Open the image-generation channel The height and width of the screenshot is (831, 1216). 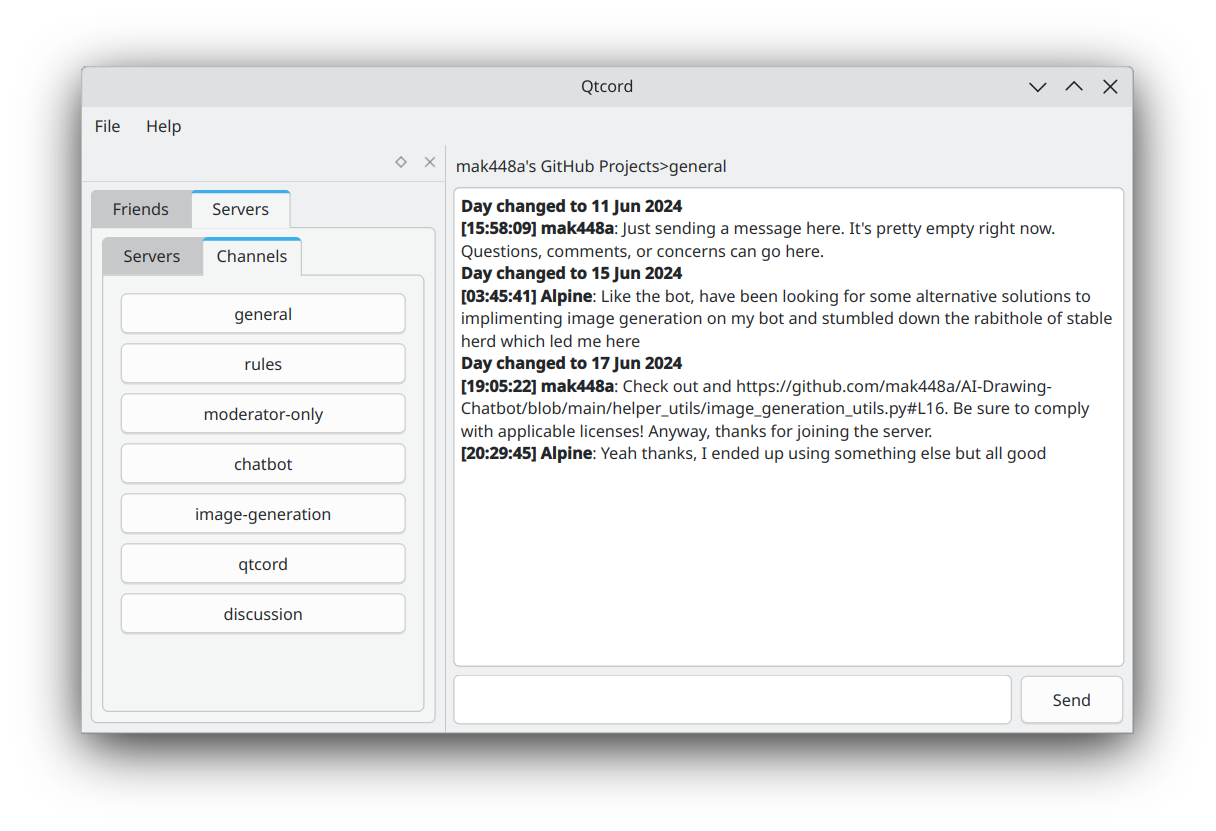(x=263, y=514)
